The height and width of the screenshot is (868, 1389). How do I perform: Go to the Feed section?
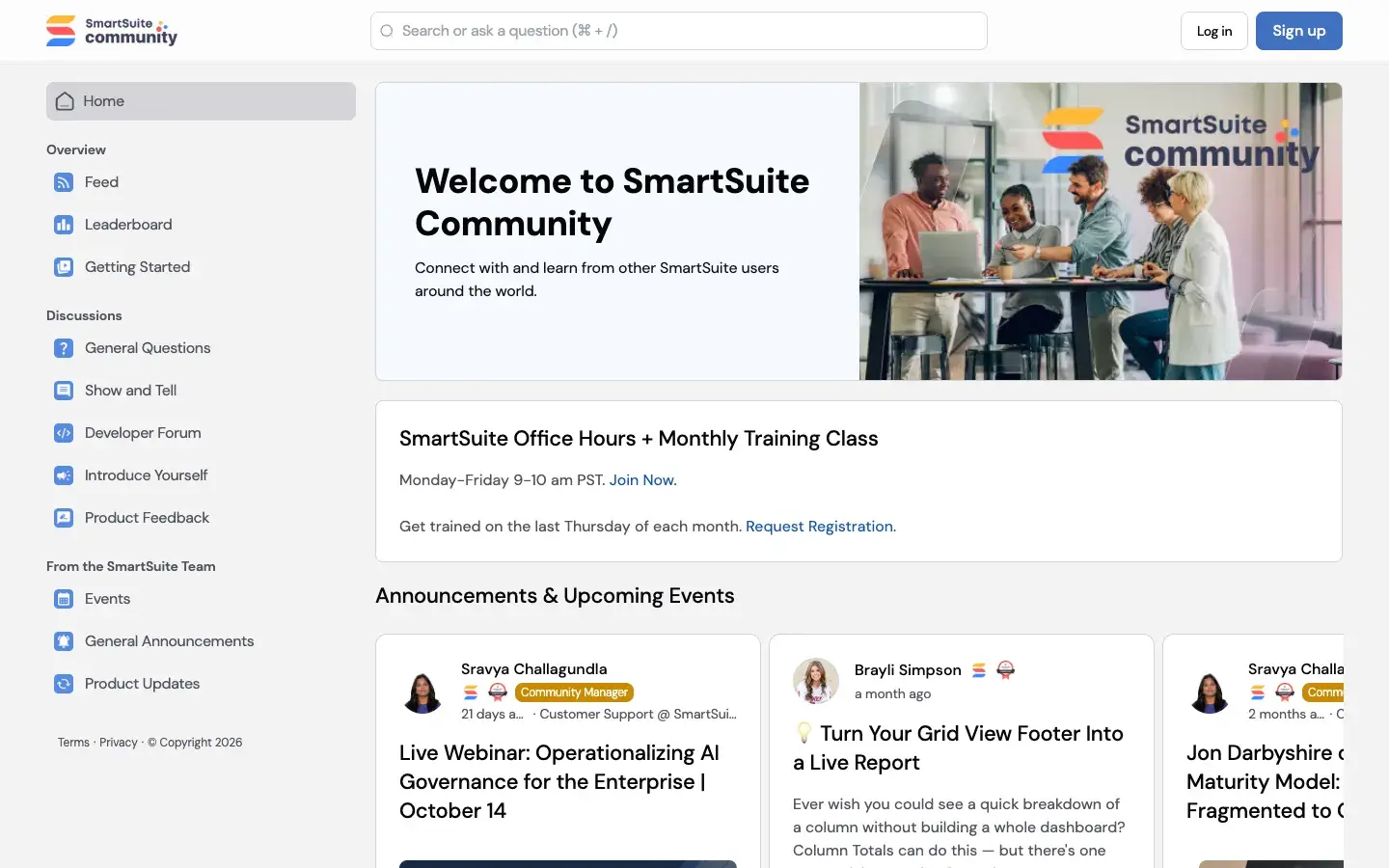pyautogui.click(x=201, y=182)
